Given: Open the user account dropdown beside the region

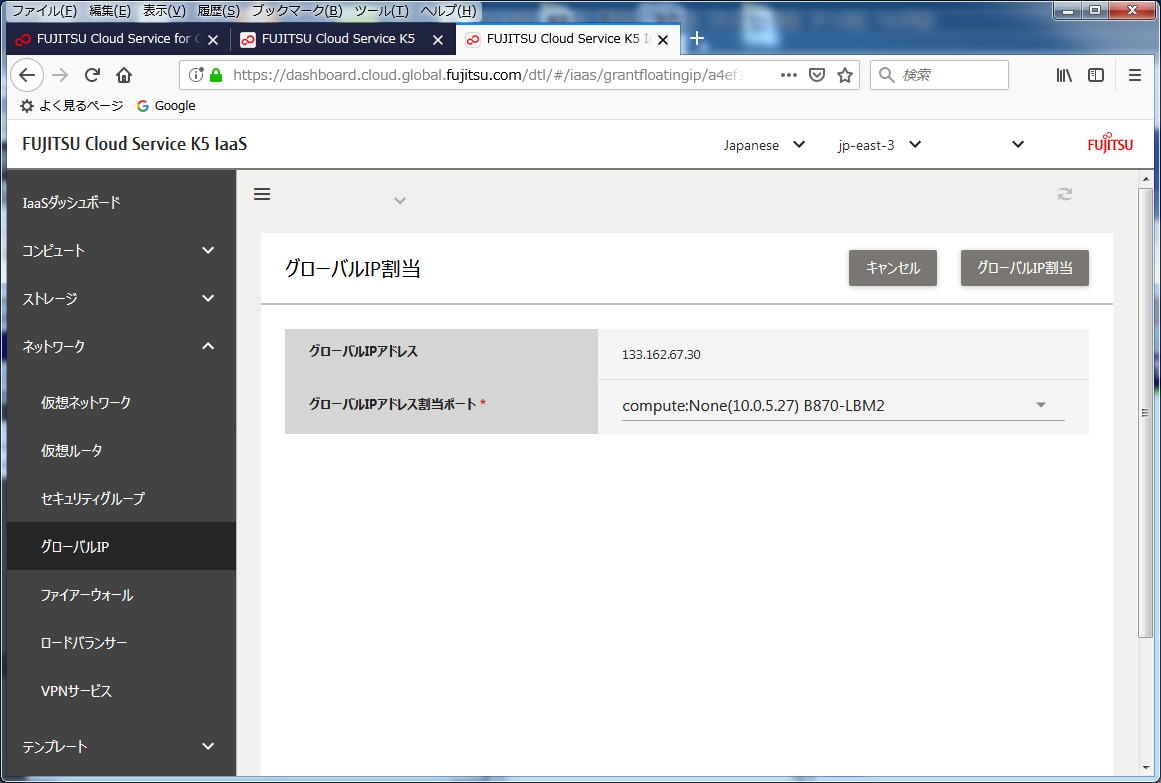Looking at the screenshot, I should (x=1018, y=144).
